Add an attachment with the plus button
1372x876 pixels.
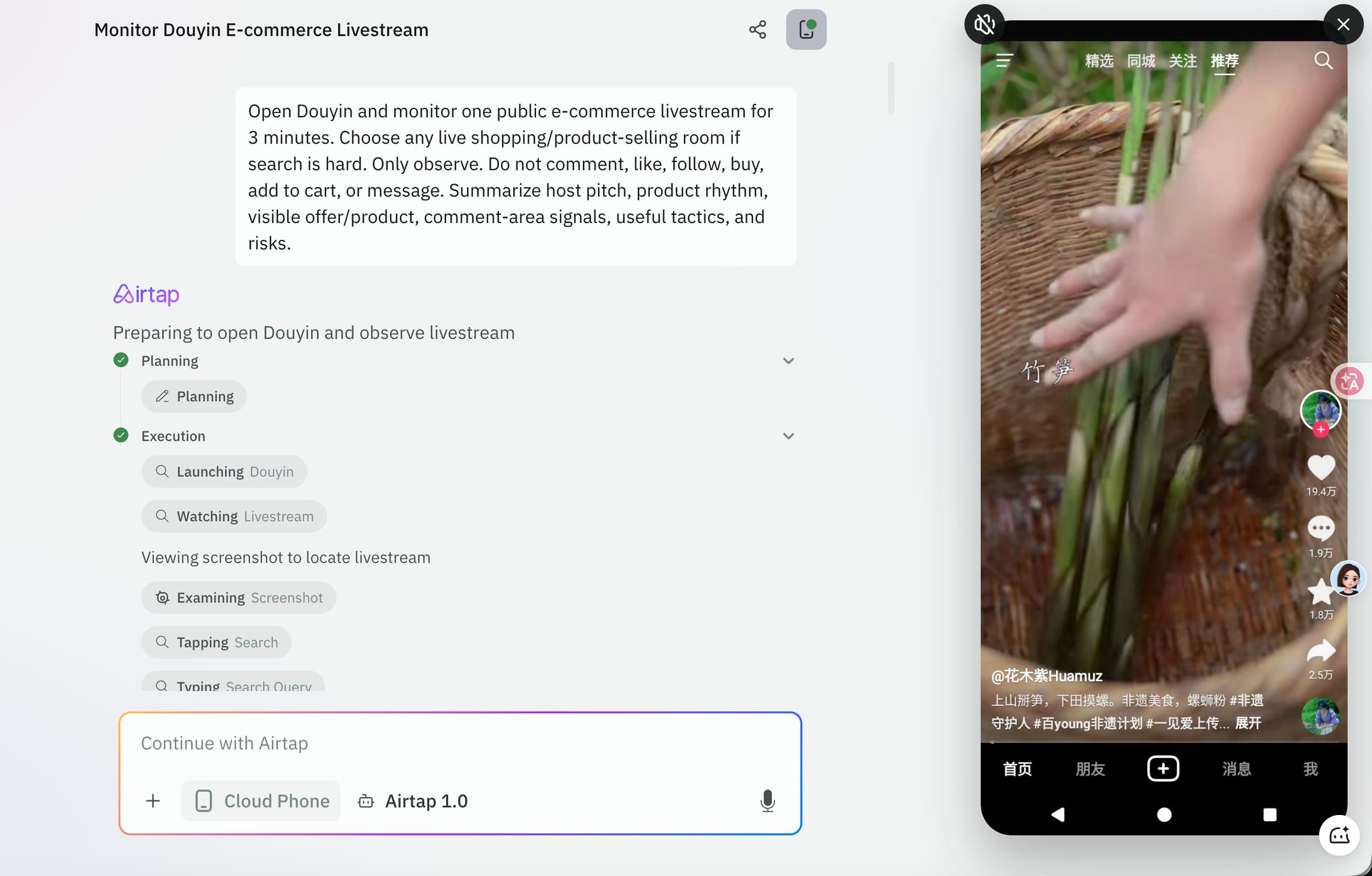(153, 801)
